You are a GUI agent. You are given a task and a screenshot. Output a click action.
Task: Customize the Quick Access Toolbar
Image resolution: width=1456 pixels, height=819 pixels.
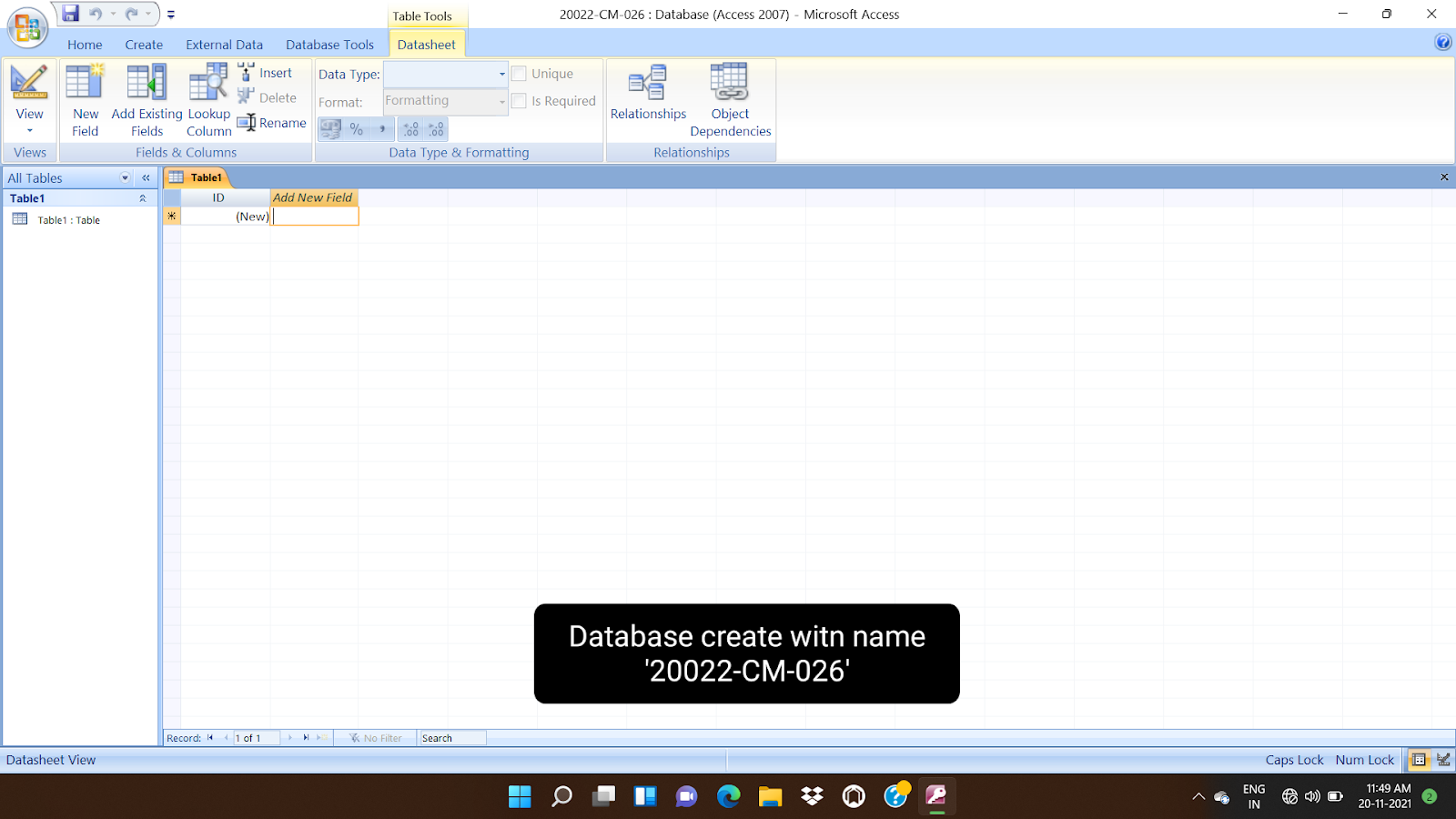tap(171, 15)
